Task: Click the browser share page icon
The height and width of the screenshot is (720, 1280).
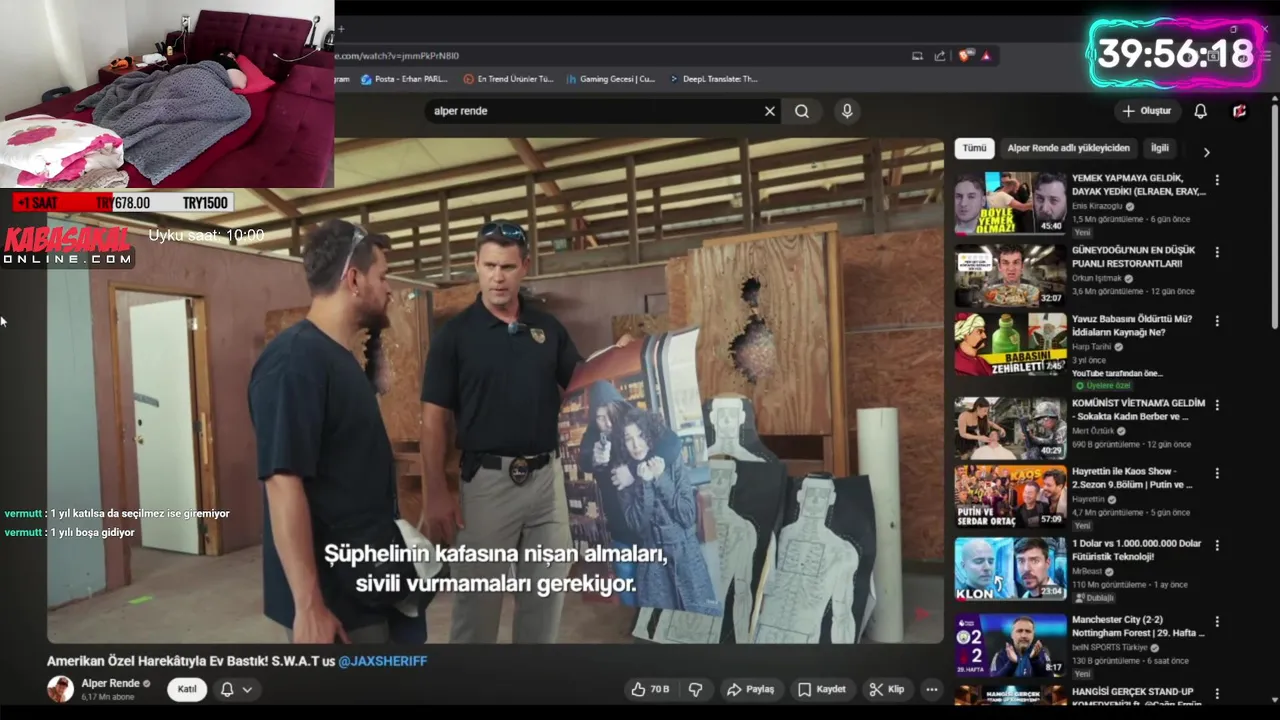Action: pos(940,56)
